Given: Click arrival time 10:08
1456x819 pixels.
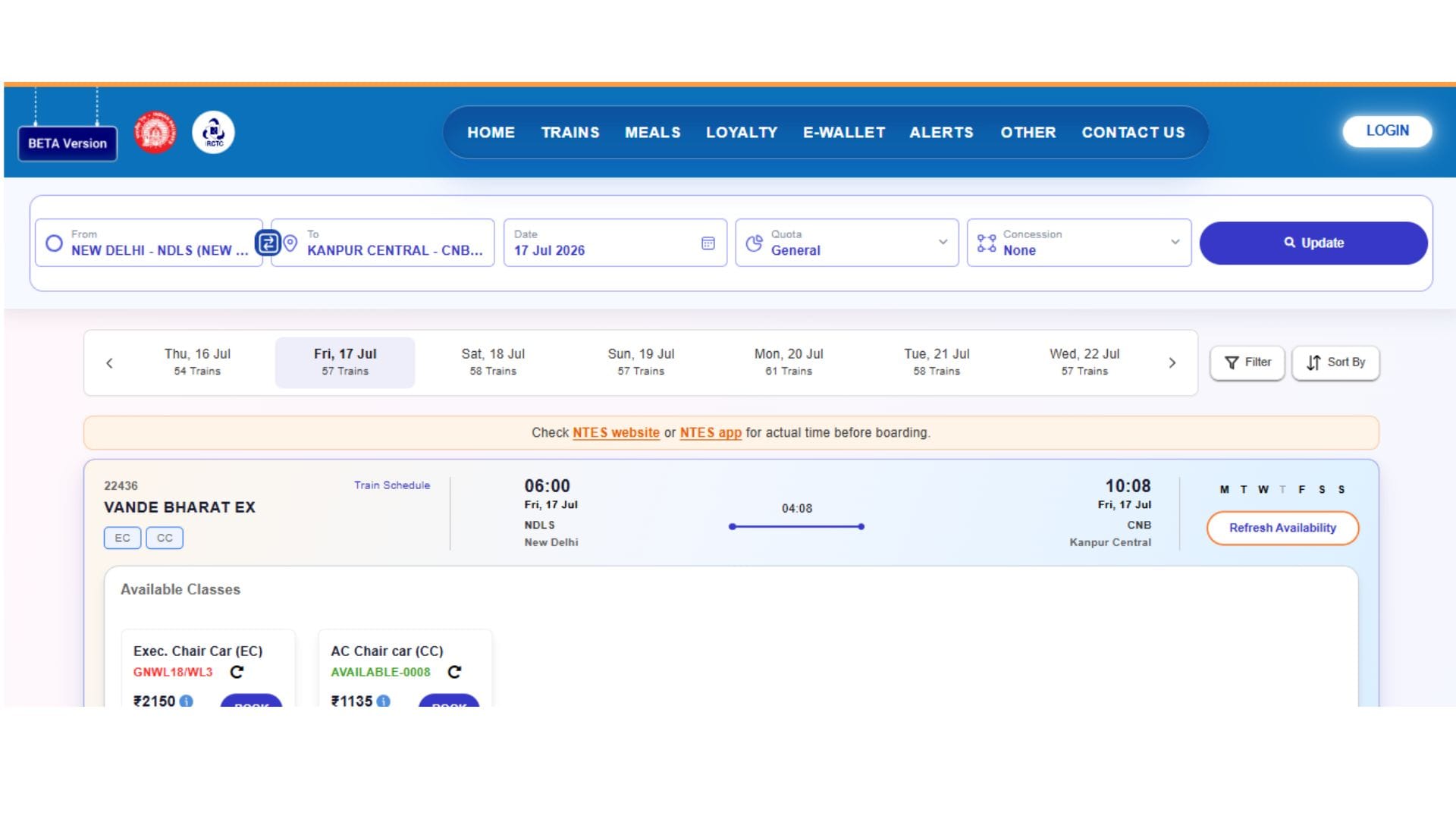Looking at the screenshot, I should pyautogui.click(x=1128, y=486).
